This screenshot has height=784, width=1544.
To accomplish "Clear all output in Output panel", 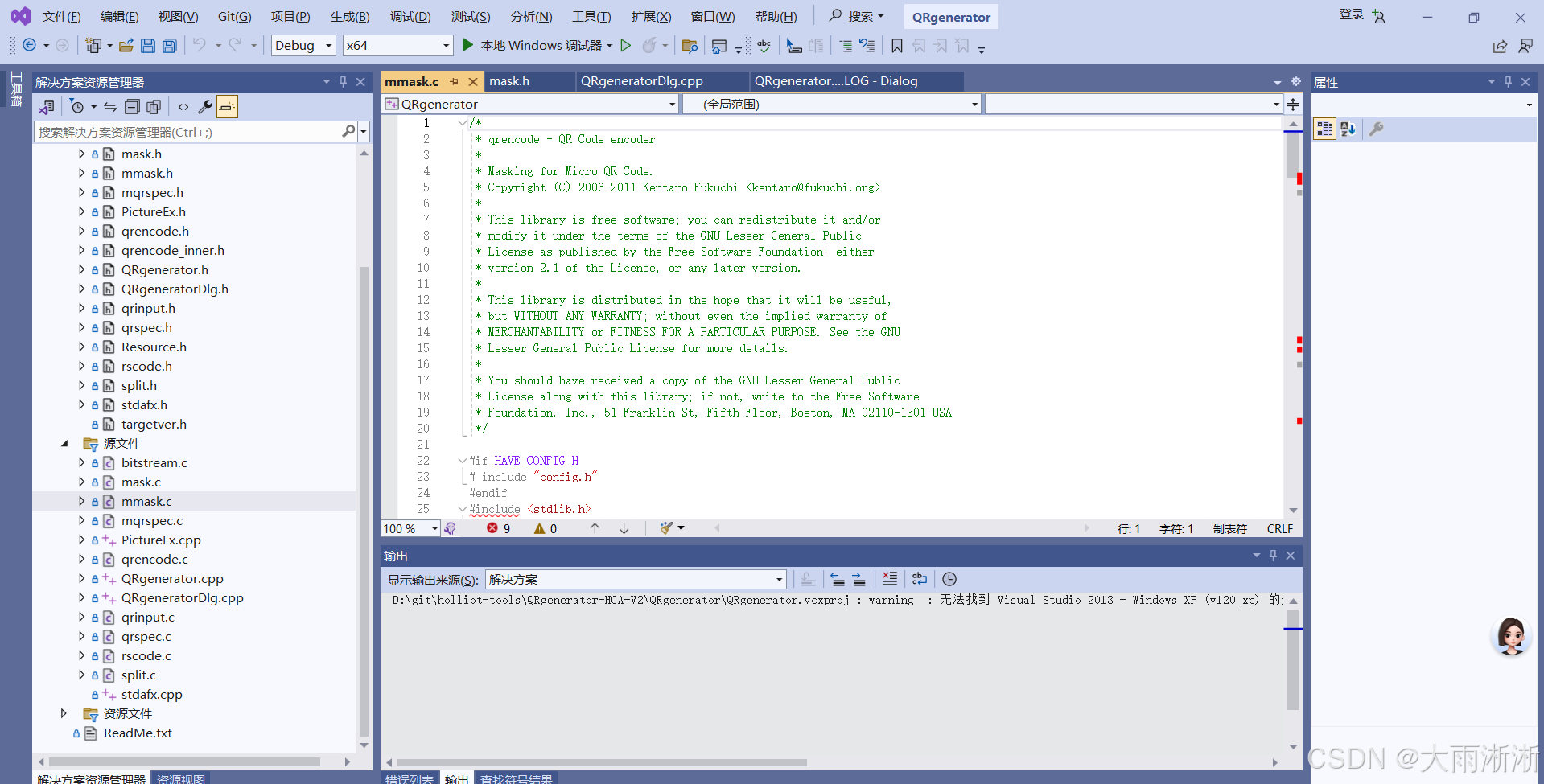I will (890, 579).
